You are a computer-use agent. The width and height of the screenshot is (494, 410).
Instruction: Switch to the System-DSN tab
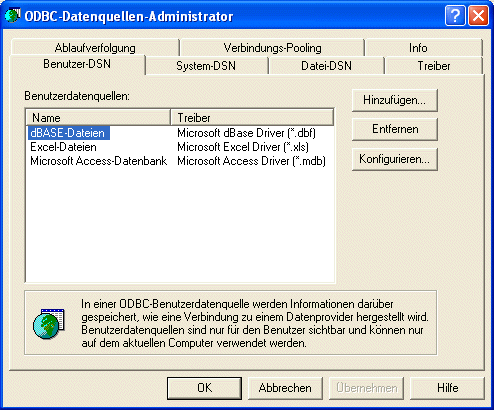(x=206, y=66)
